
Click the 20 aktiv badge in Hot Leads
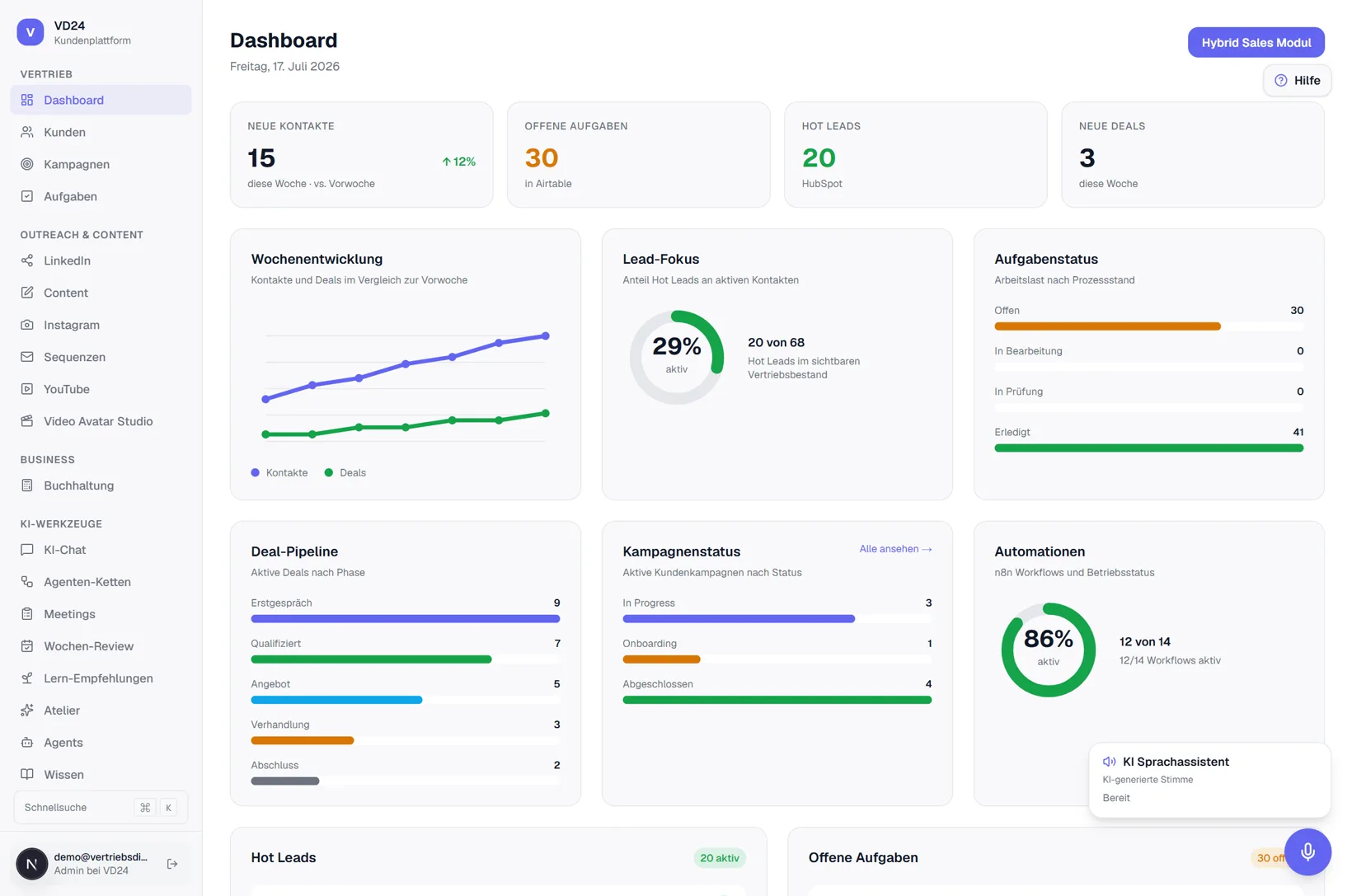pyautogui.click(x=719, y=858)
